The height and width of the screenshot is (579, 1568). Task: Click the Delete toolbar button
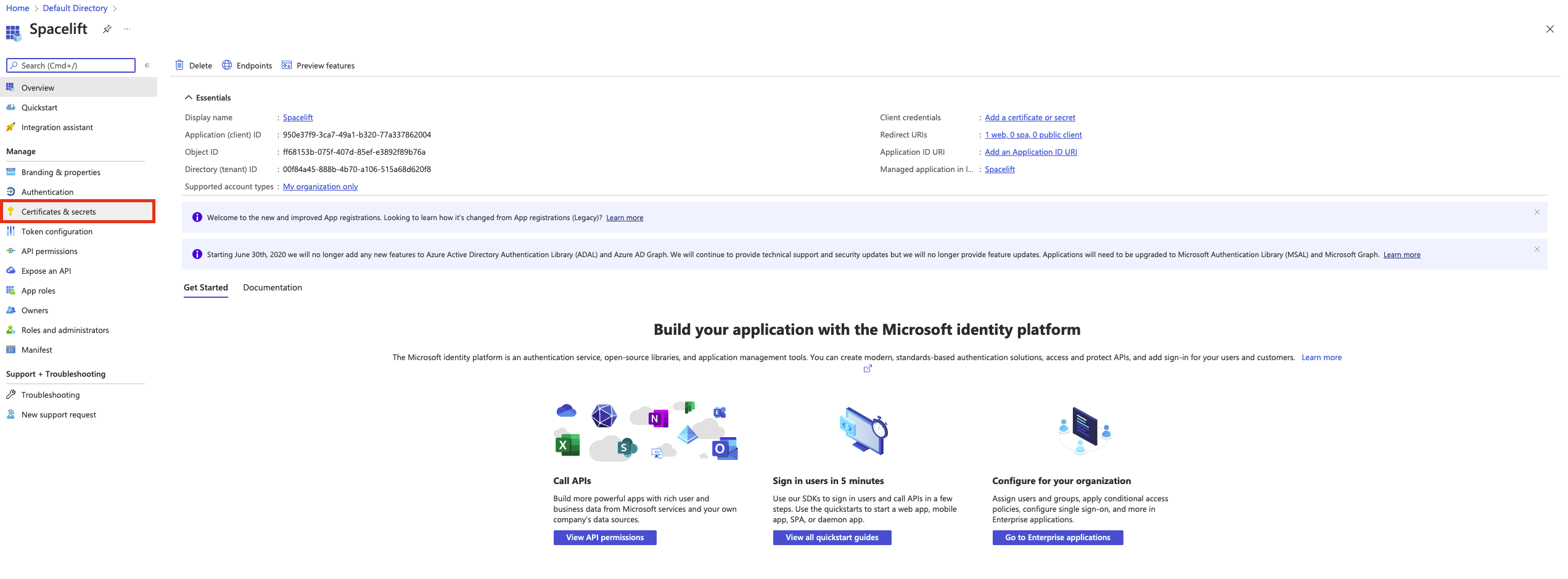click(x=194, y=65)
